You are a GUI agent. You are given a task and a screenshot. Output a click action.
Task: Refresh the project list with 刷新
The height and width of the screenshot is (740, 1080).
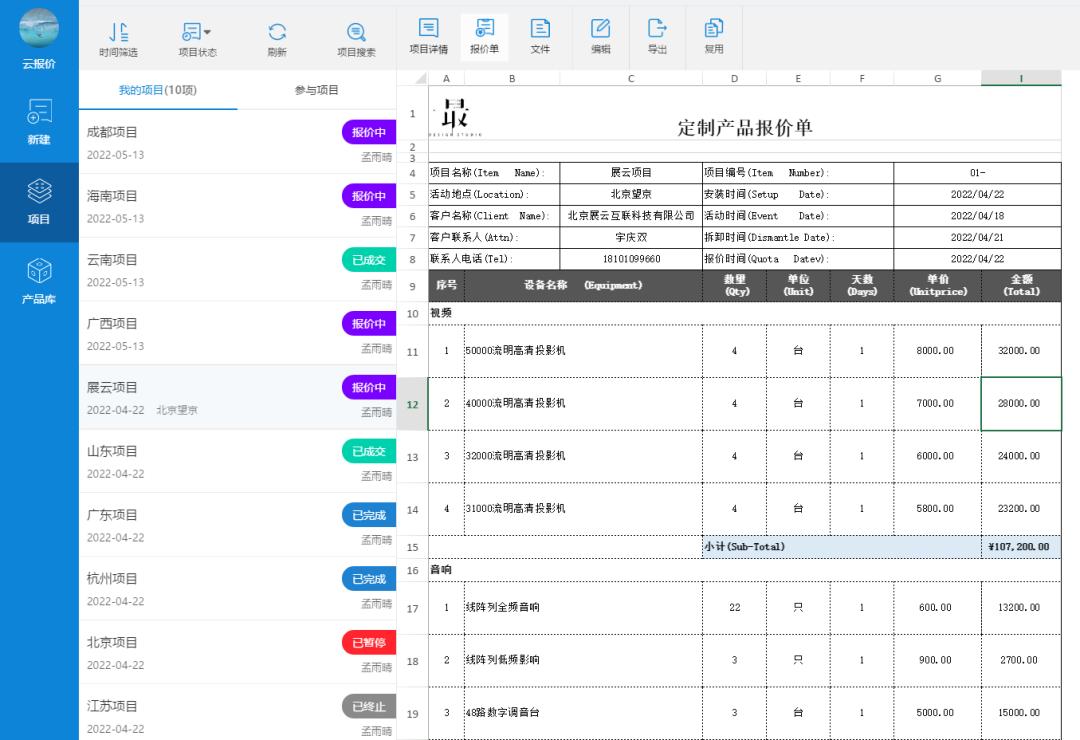[x=277, y=37]
